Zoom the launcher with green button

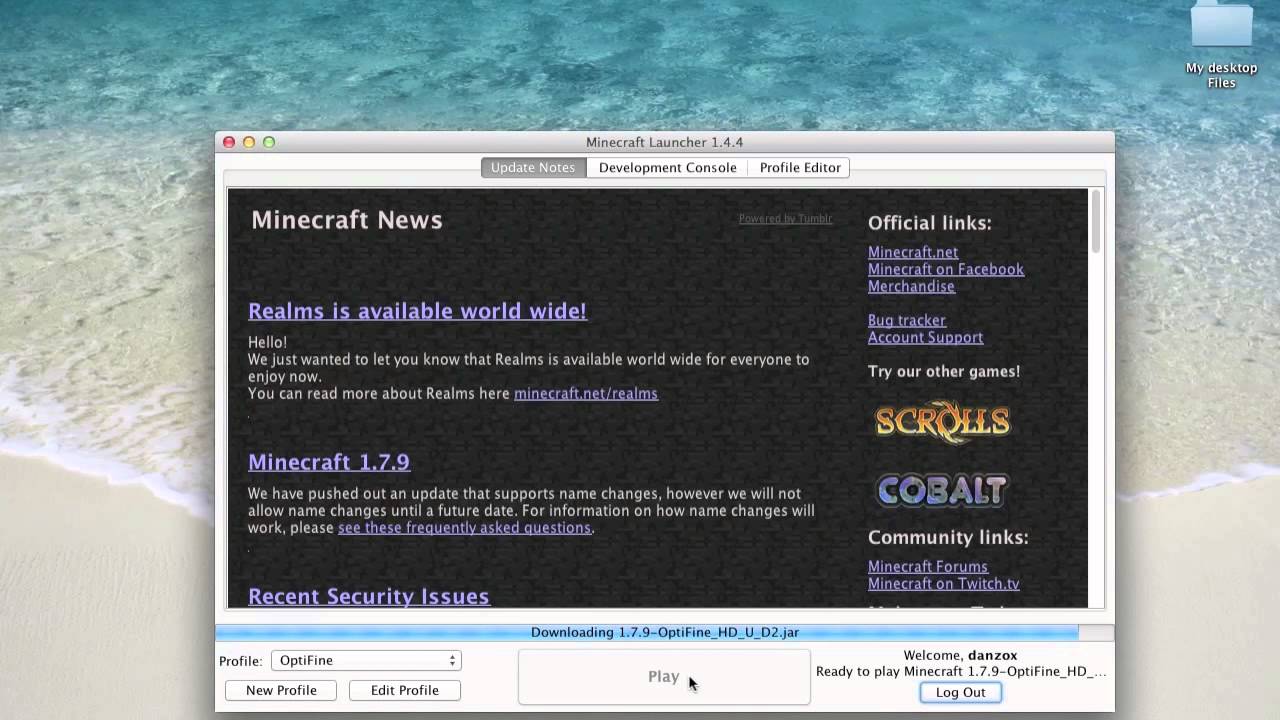269,142
